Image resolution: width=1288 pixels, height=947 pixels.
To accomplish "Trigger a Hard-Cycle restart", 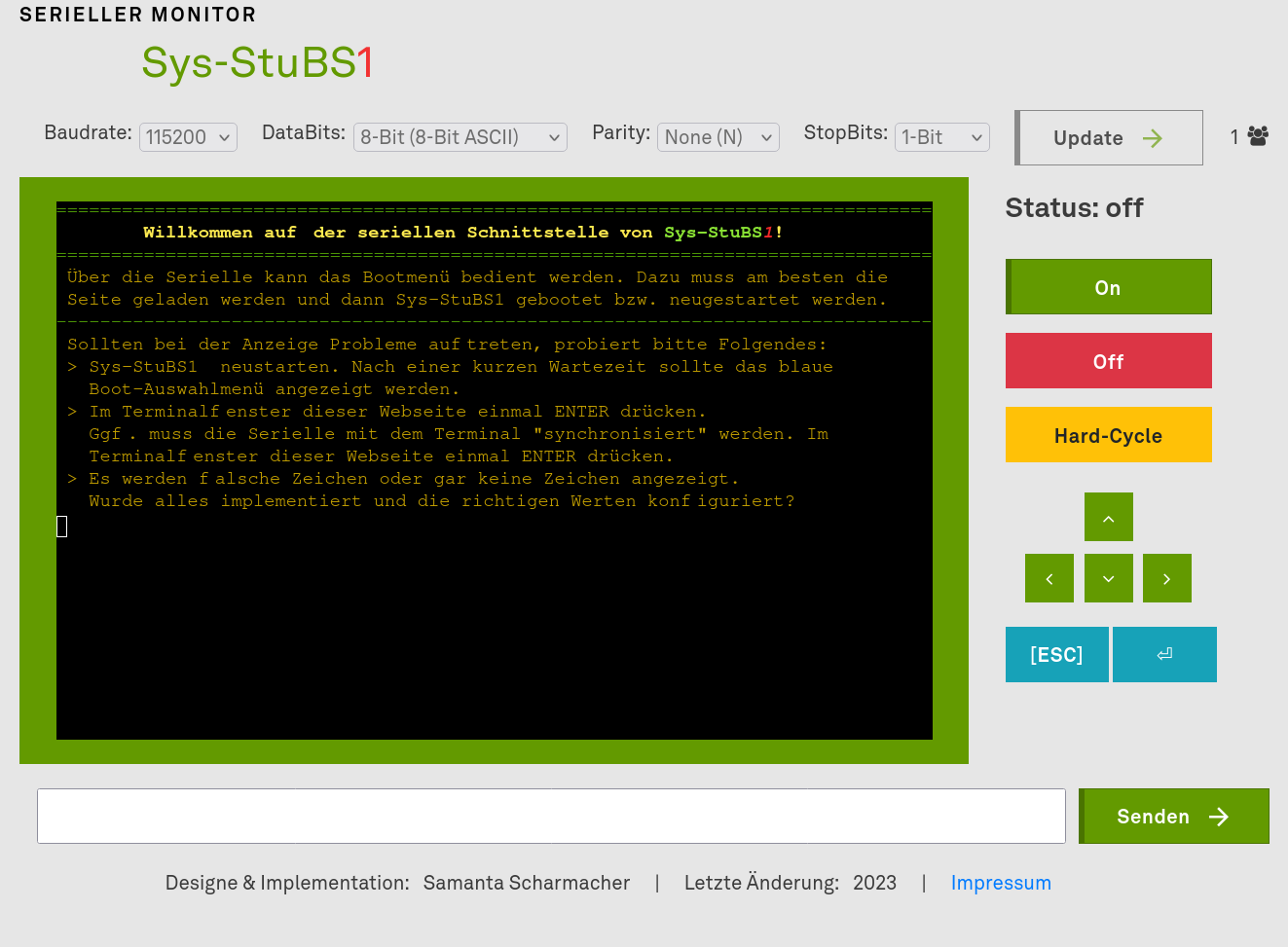I will coord(1109,435).
